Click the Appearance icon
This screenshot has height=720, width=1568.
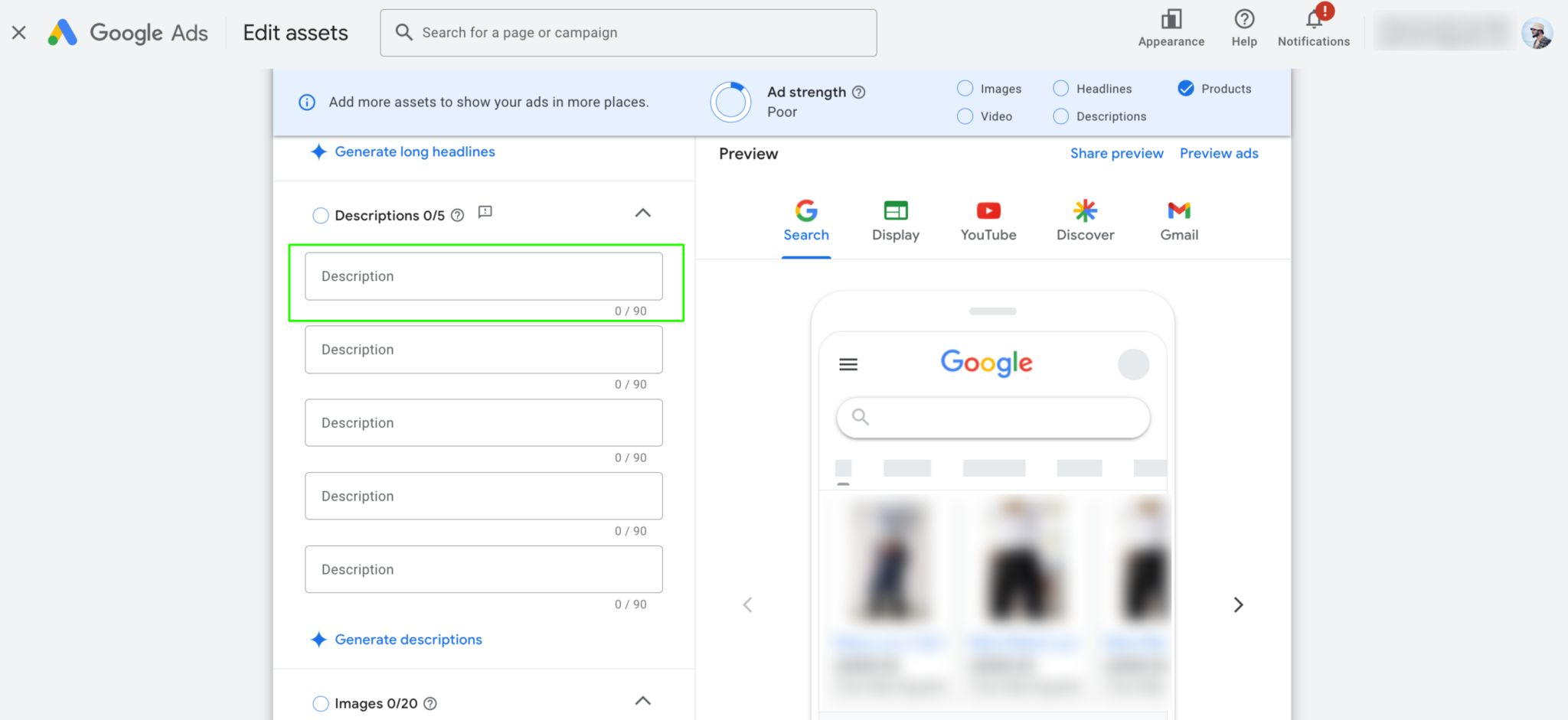1170,19
